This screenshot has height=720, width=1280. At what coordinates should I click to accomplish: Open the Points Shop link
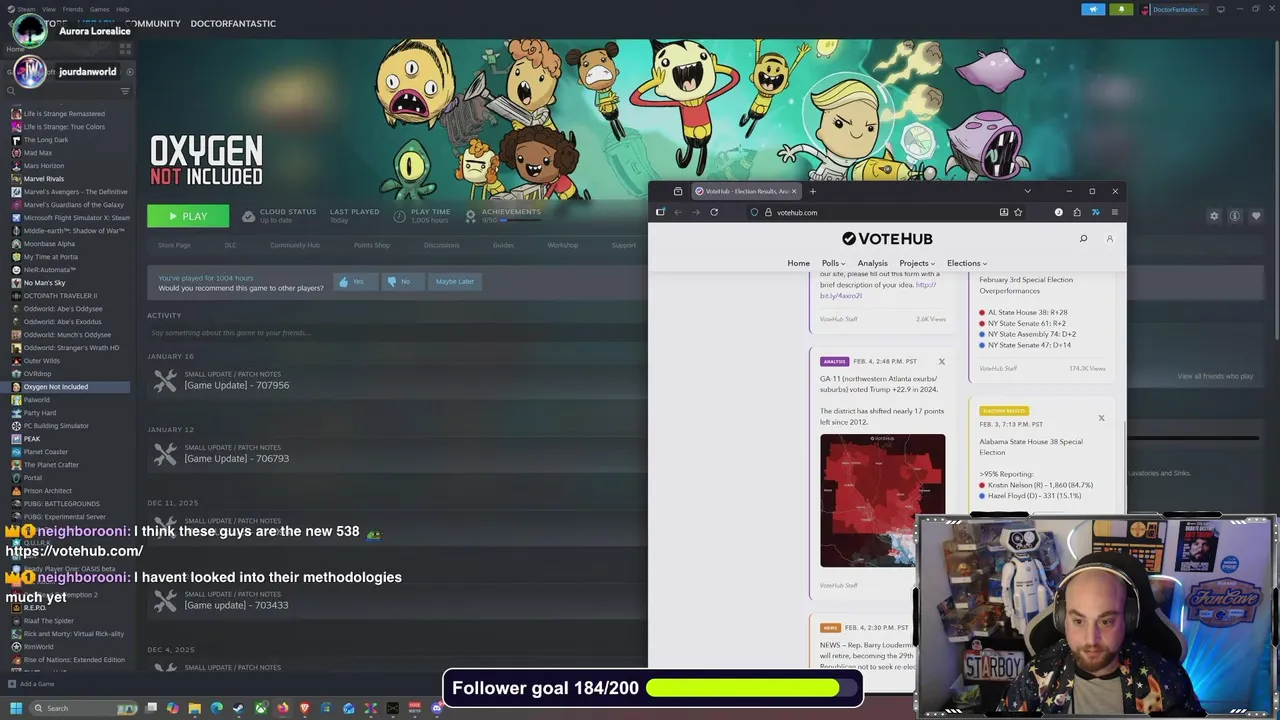coord(372,245)
